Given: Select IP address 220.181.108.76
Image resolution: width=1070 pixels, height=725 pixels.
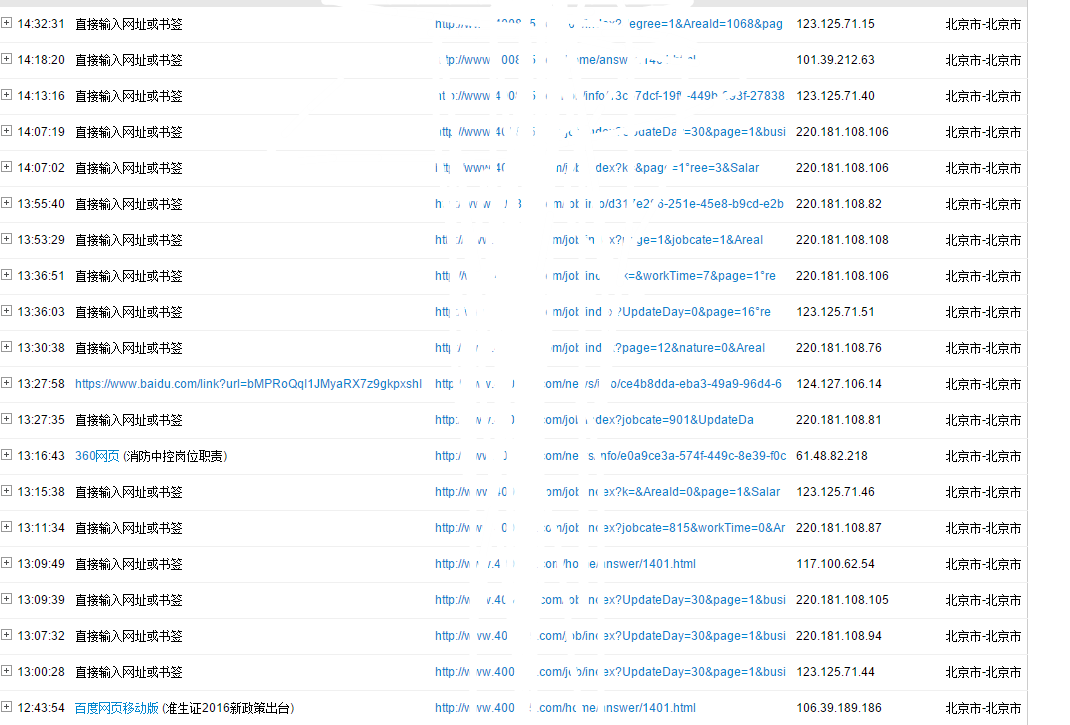Looking at the screenshot, I should point(839,348).
